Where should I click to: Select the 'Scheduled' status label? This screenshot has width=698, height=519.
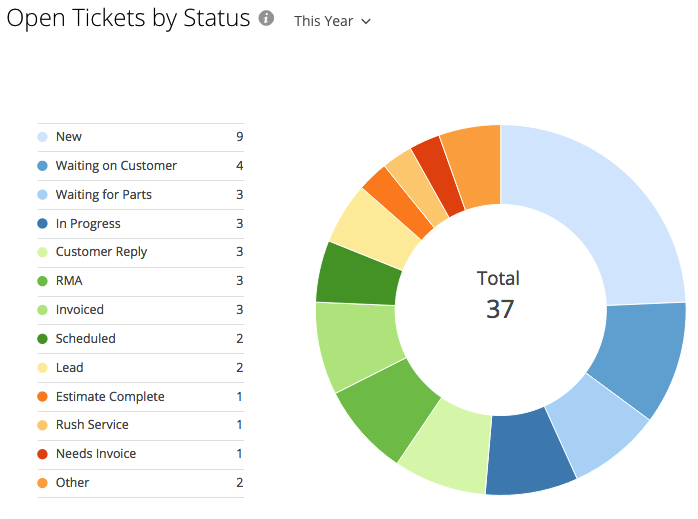pyautogui.click(x=85, y=338)
